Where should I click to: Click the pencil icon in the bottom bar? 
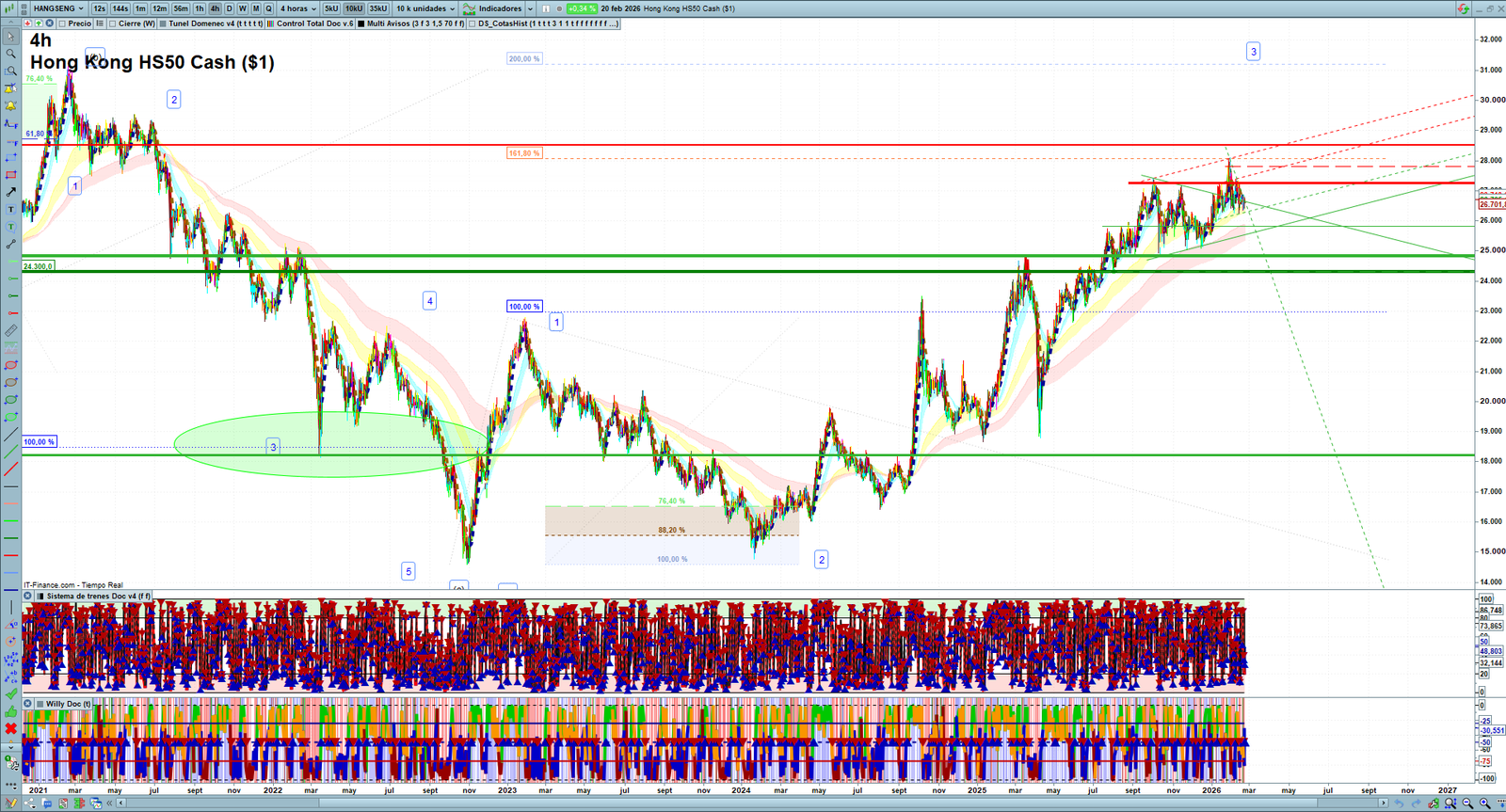pos(11,804)
